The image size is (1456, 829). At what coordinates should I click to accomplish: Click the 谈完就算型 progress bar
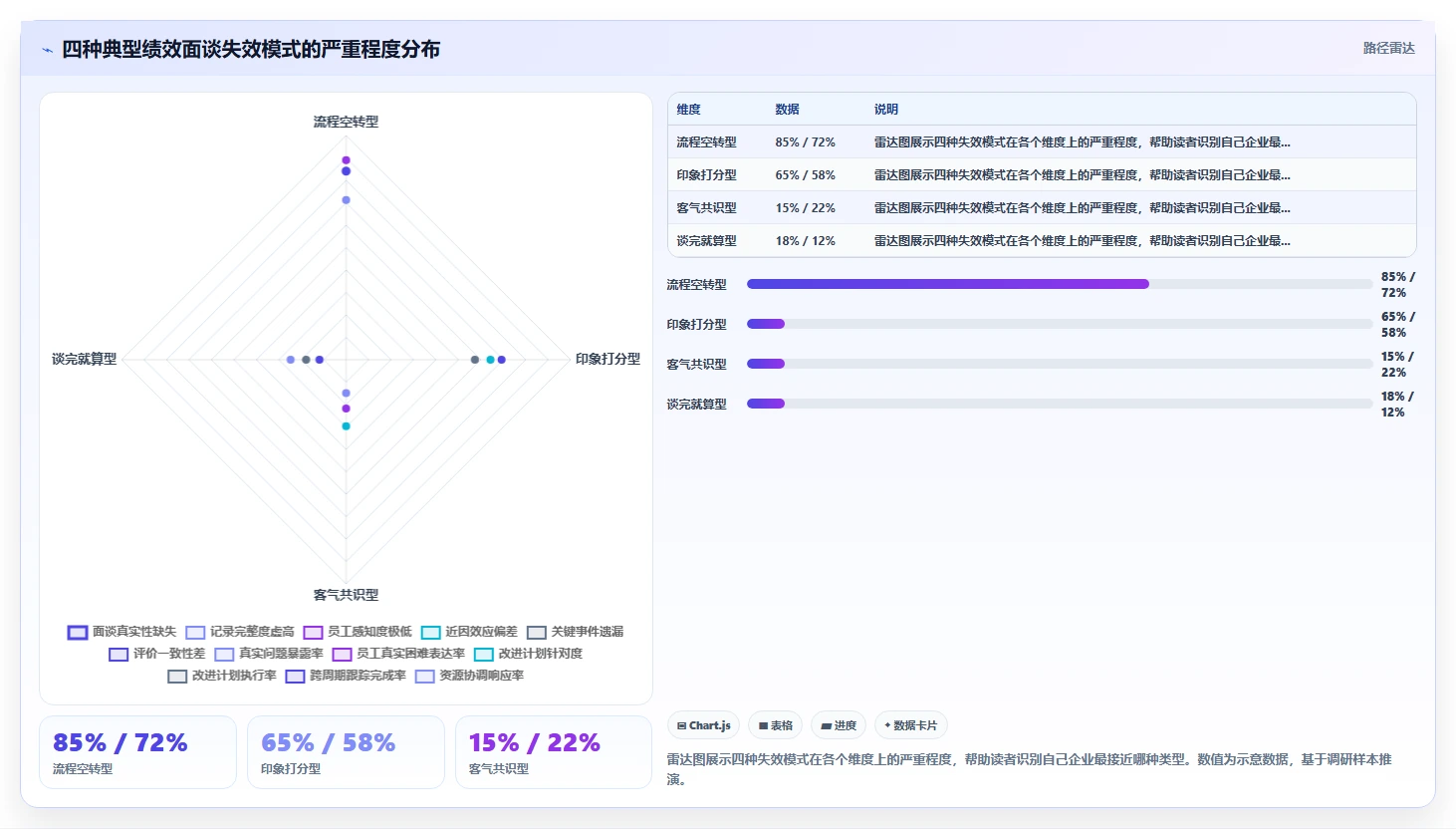pos(1060,404)
